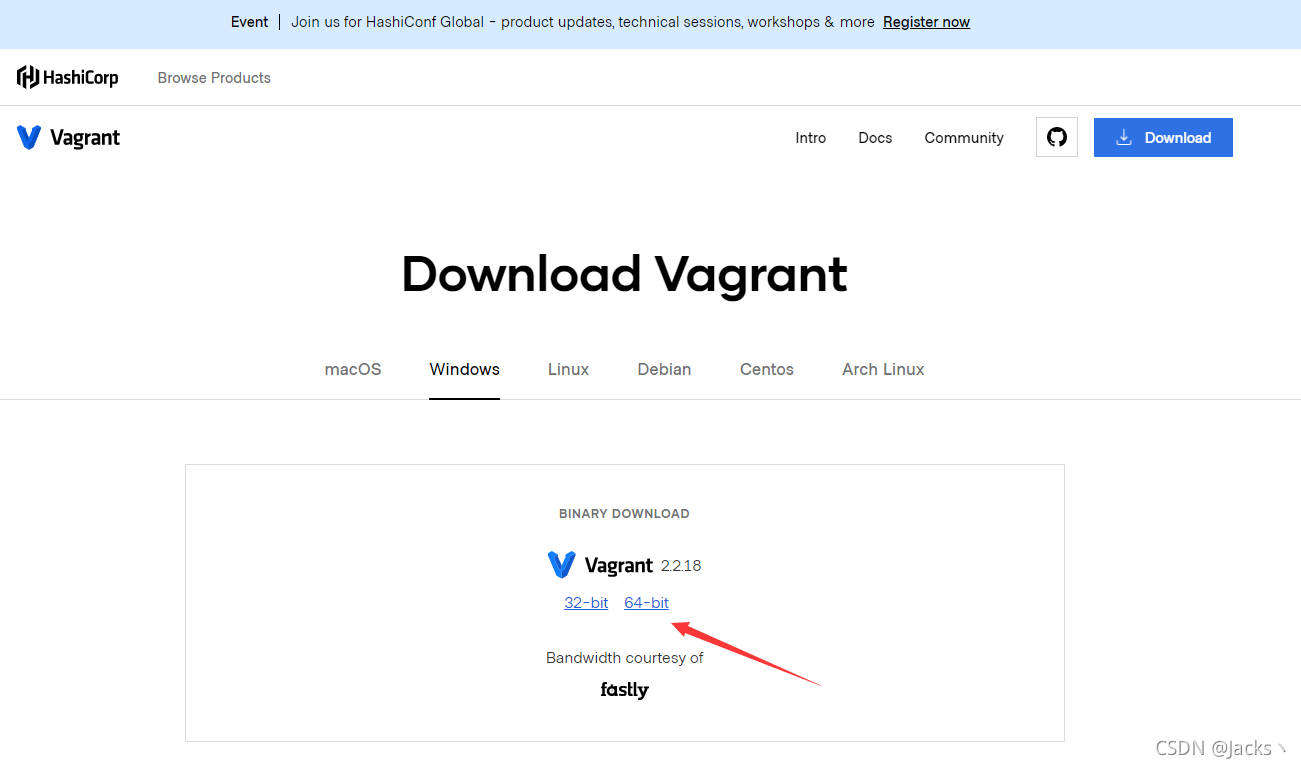Click the Fastly logo

(624, 690)
